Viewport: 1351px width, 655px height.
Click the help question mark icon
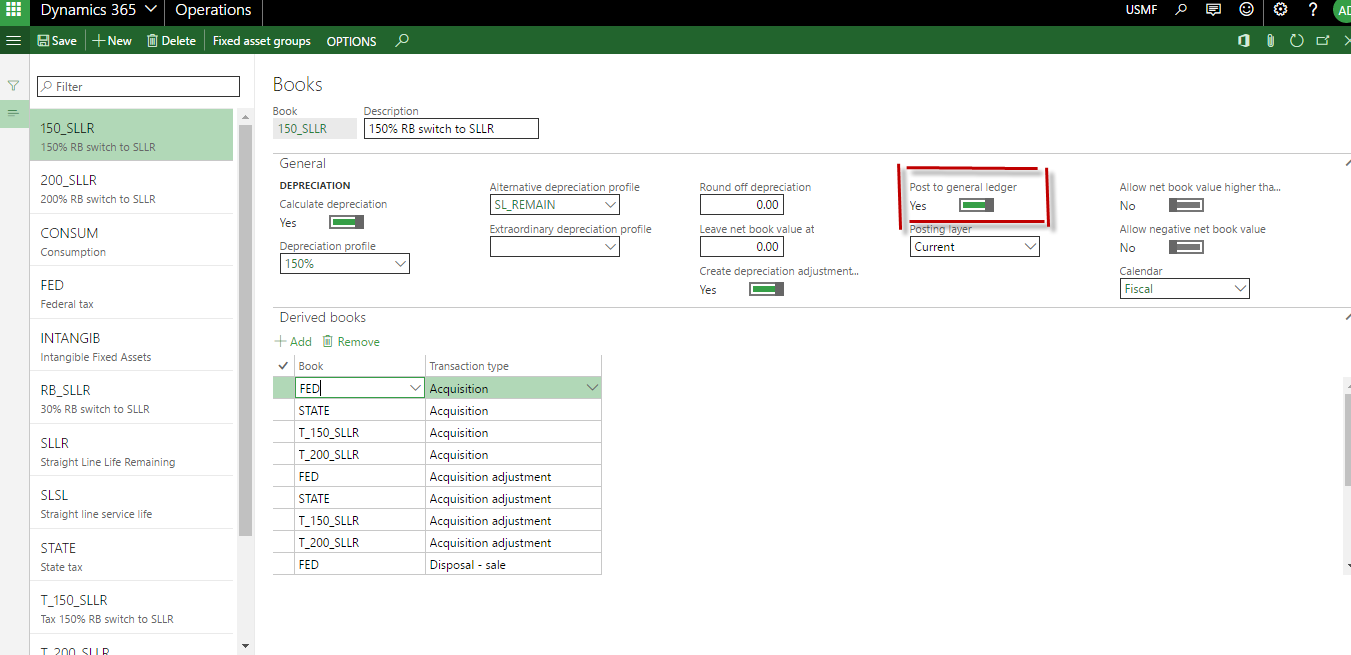coord(1313,10)
